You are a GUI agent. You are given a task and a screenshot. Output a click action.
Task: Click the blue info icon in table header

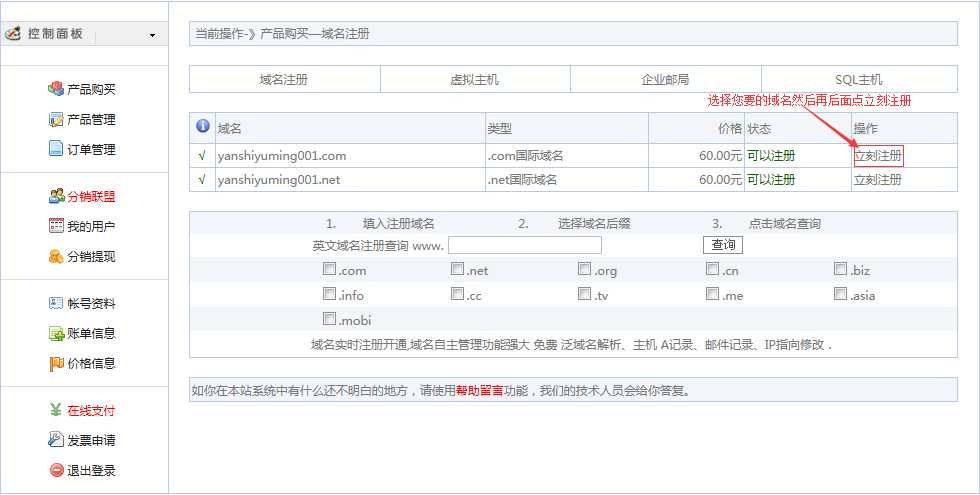(202, 127)
